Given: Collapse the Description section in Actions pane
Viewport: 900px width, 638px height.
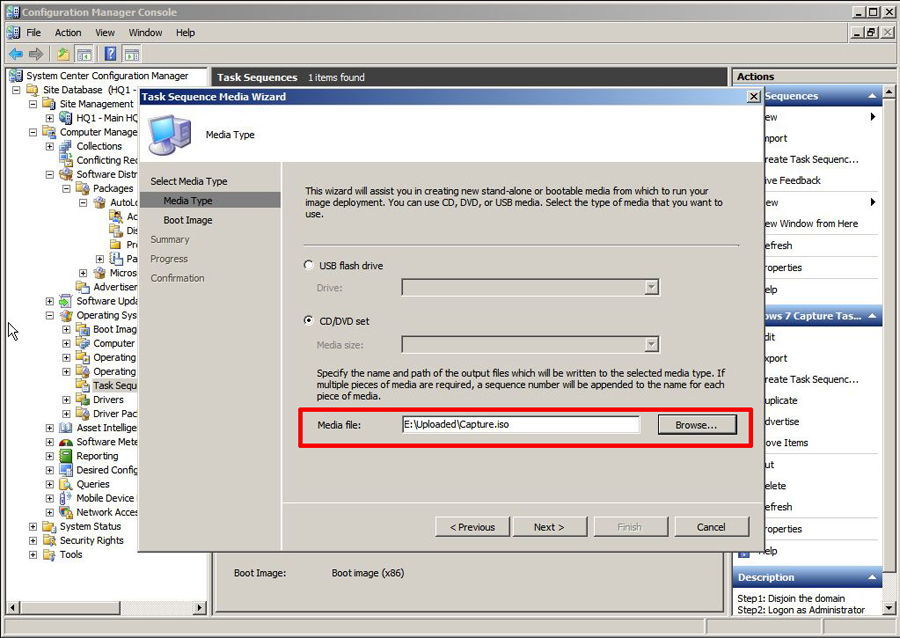Looking at the screenshot, I should pos(872,577).
